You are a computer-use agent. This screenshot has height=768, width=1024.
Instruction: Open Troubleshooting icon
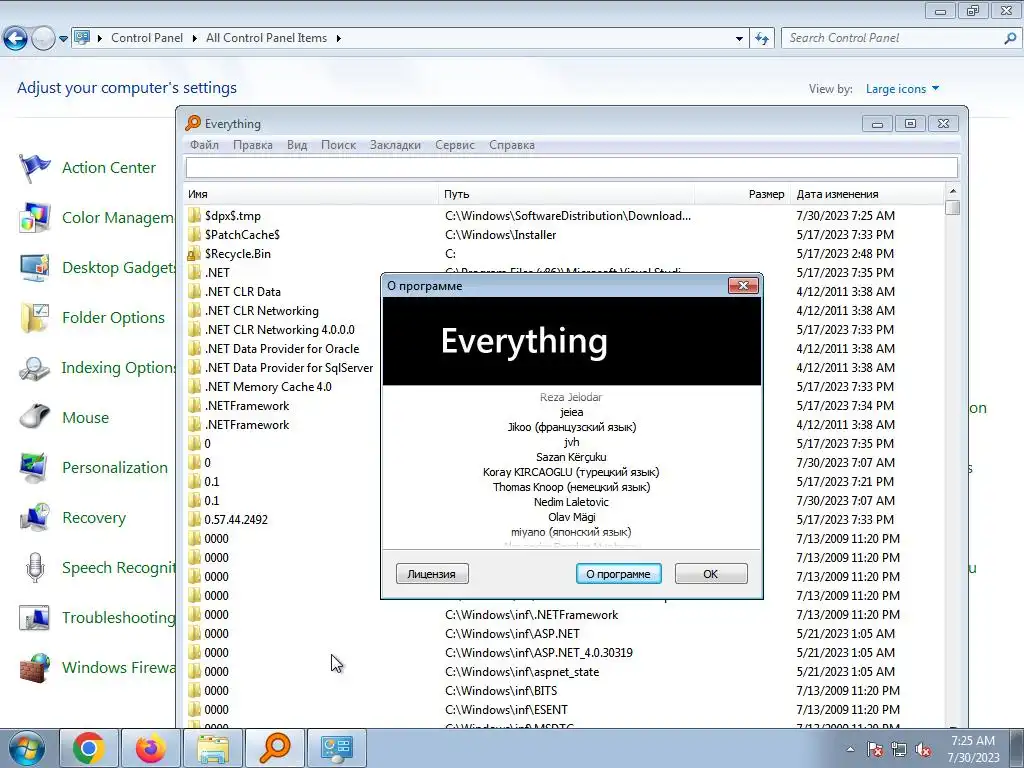[x=35, y=617]
